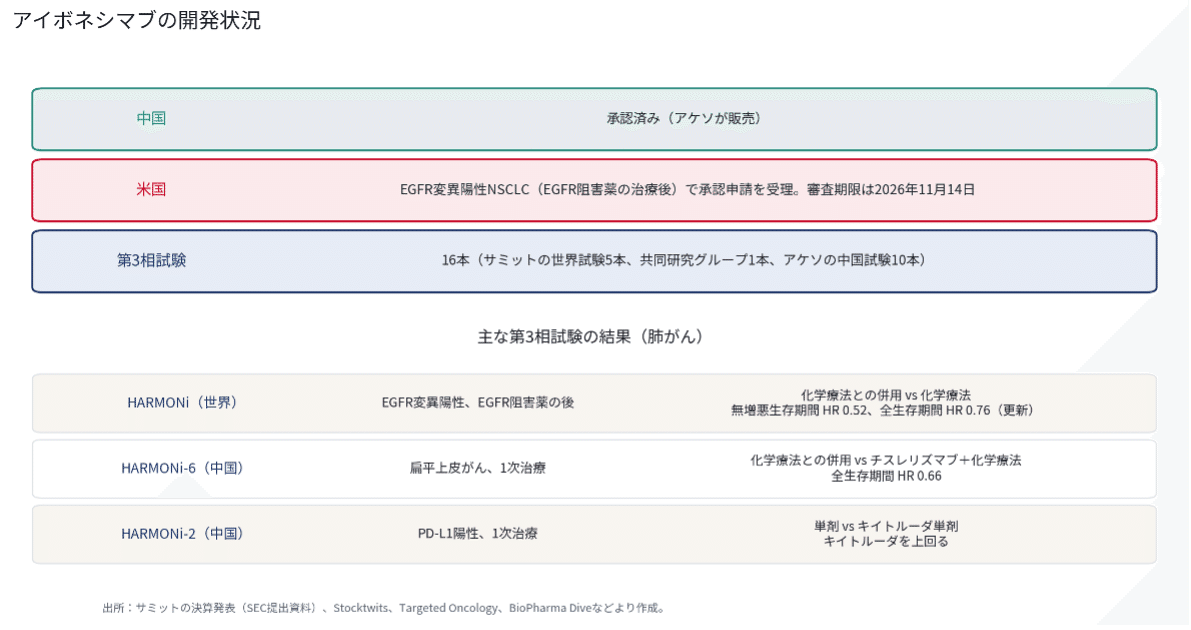
Task: Select the 米国 label in the red box
Action: 151,189
